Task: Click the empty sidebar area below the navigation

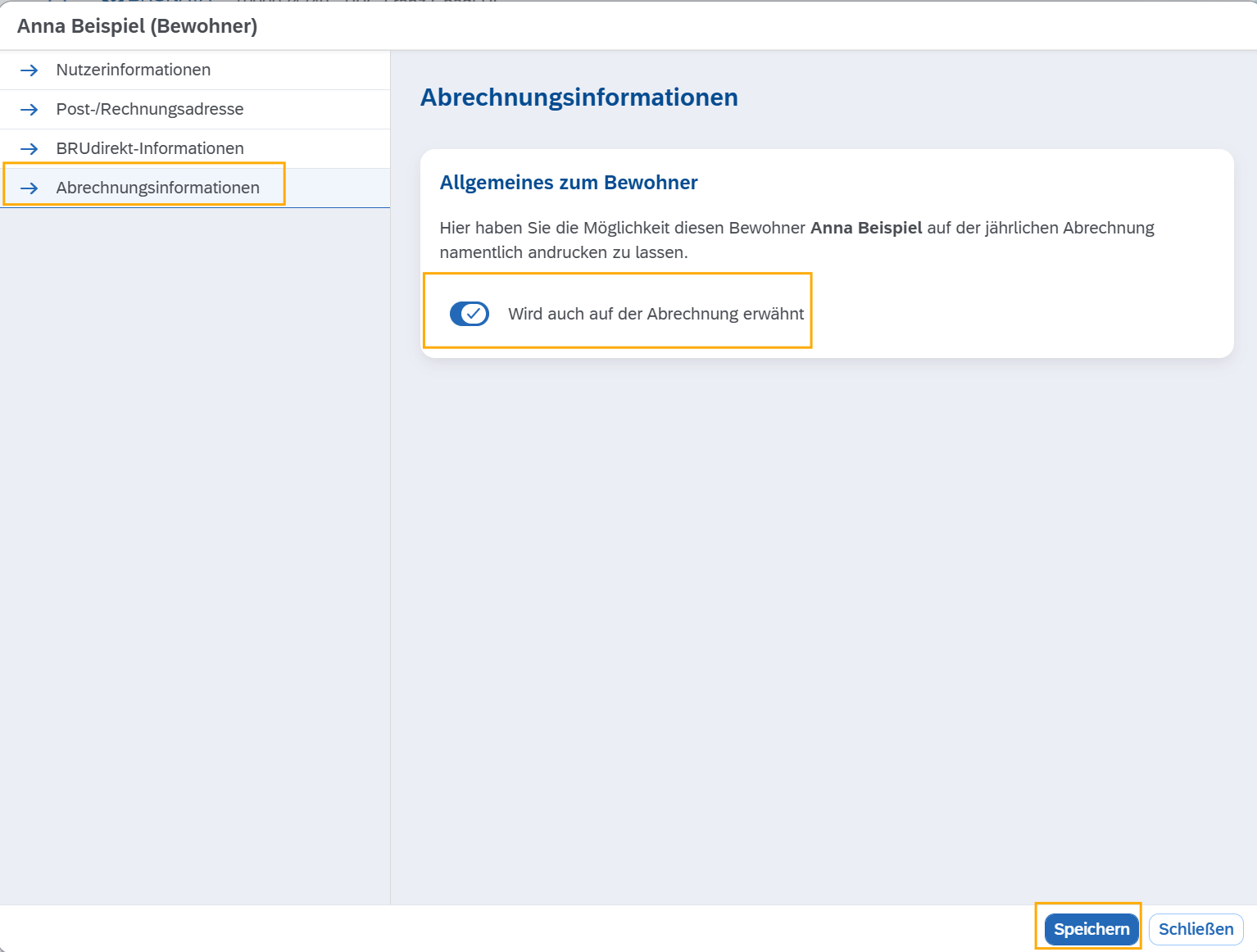Action: point(195,555)
